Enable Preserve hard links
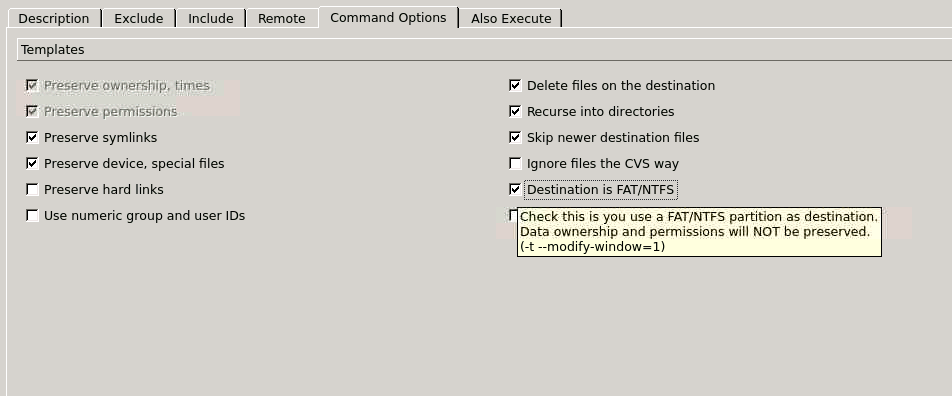 click(x=32, y=190)
